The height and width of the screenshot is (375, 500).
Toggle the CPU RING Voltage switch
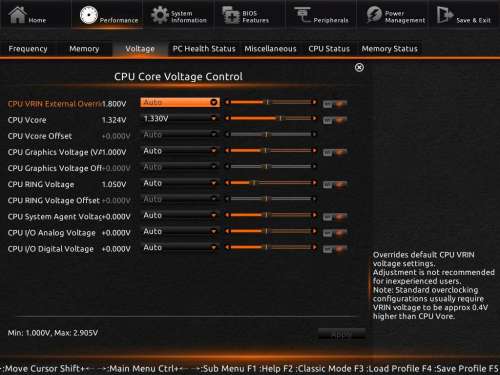pos(335,185)
